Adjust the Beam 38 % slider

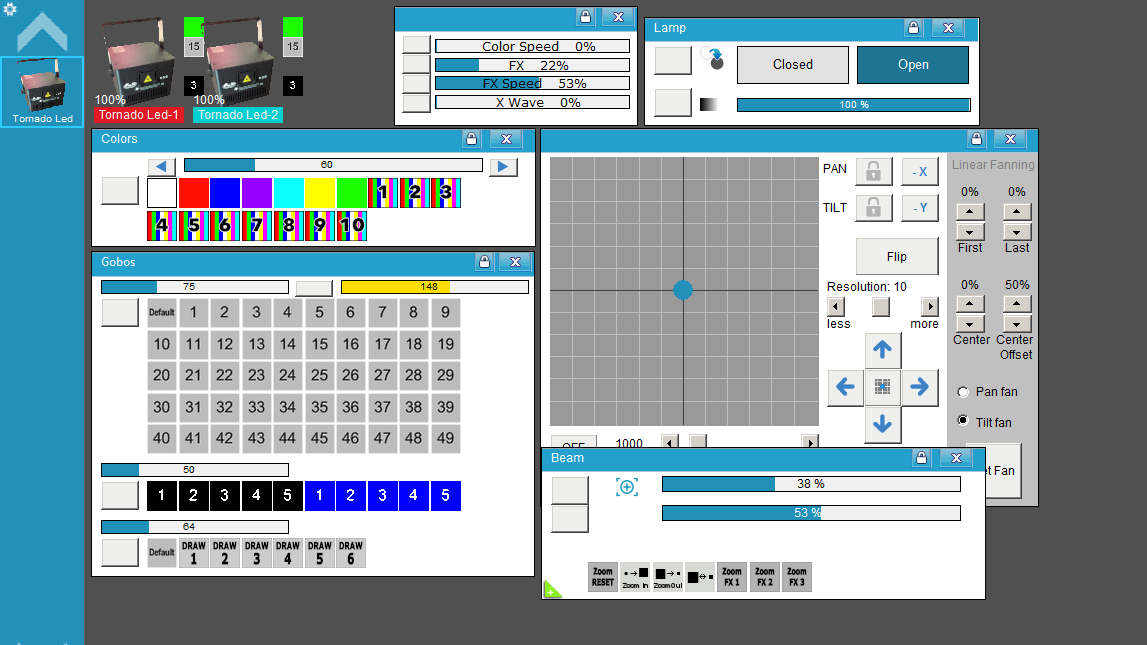[811, 484]
